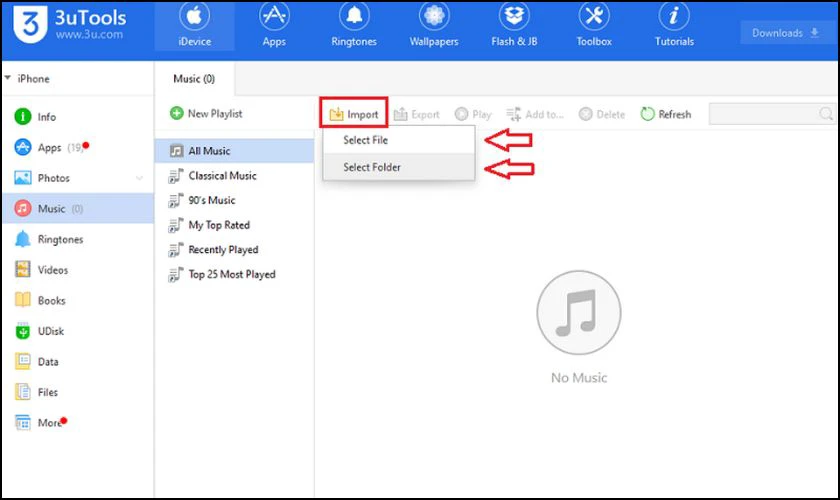Switch to the Music (0) tab
Image resolution: width=840 pixels, height=500 pixels.
195,78
